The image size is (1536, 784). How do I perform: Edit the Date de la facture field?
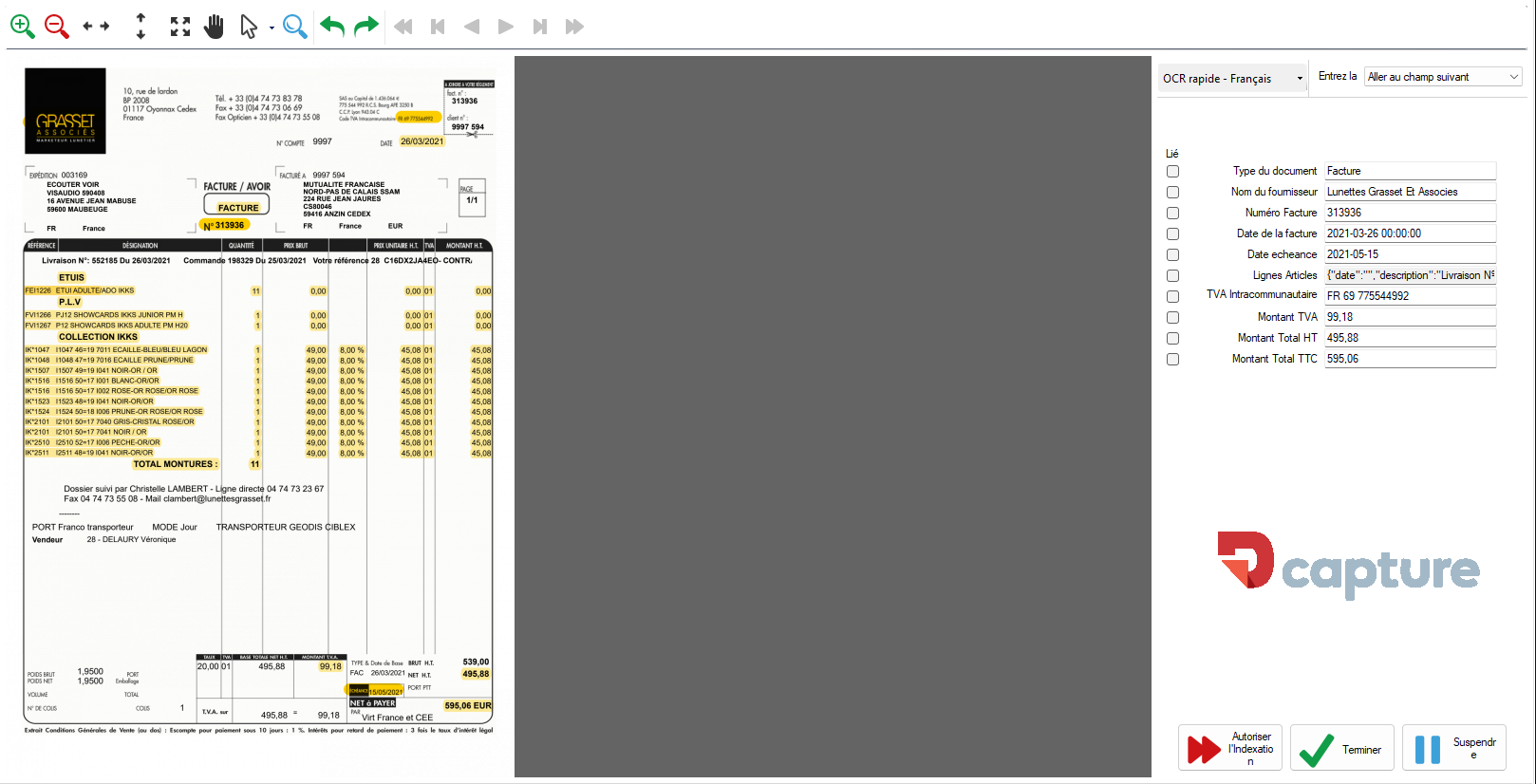click(x=1410, y=233)
